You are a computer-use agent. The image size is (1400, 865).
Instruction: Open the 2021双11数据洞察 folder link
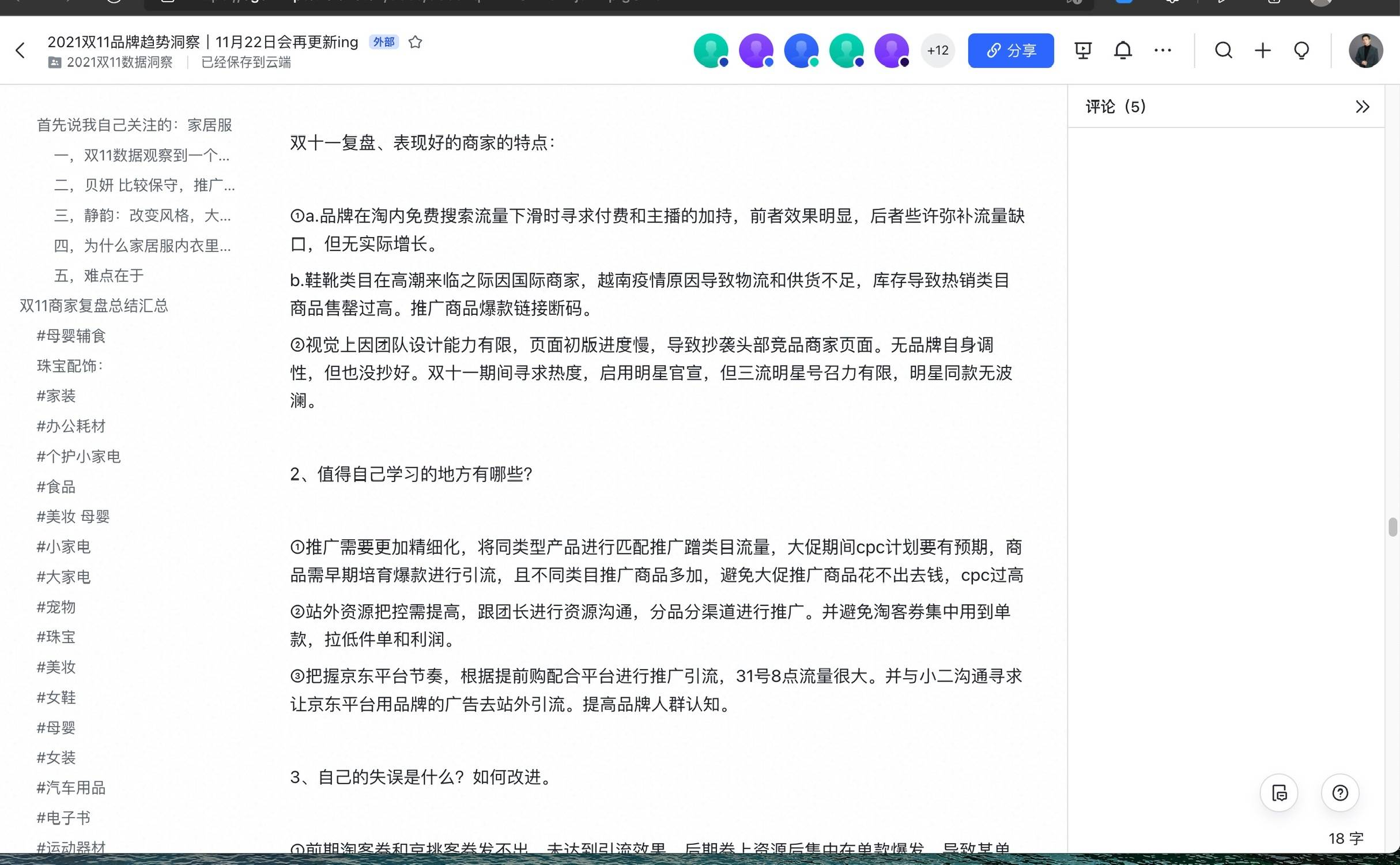coord(119,62)
